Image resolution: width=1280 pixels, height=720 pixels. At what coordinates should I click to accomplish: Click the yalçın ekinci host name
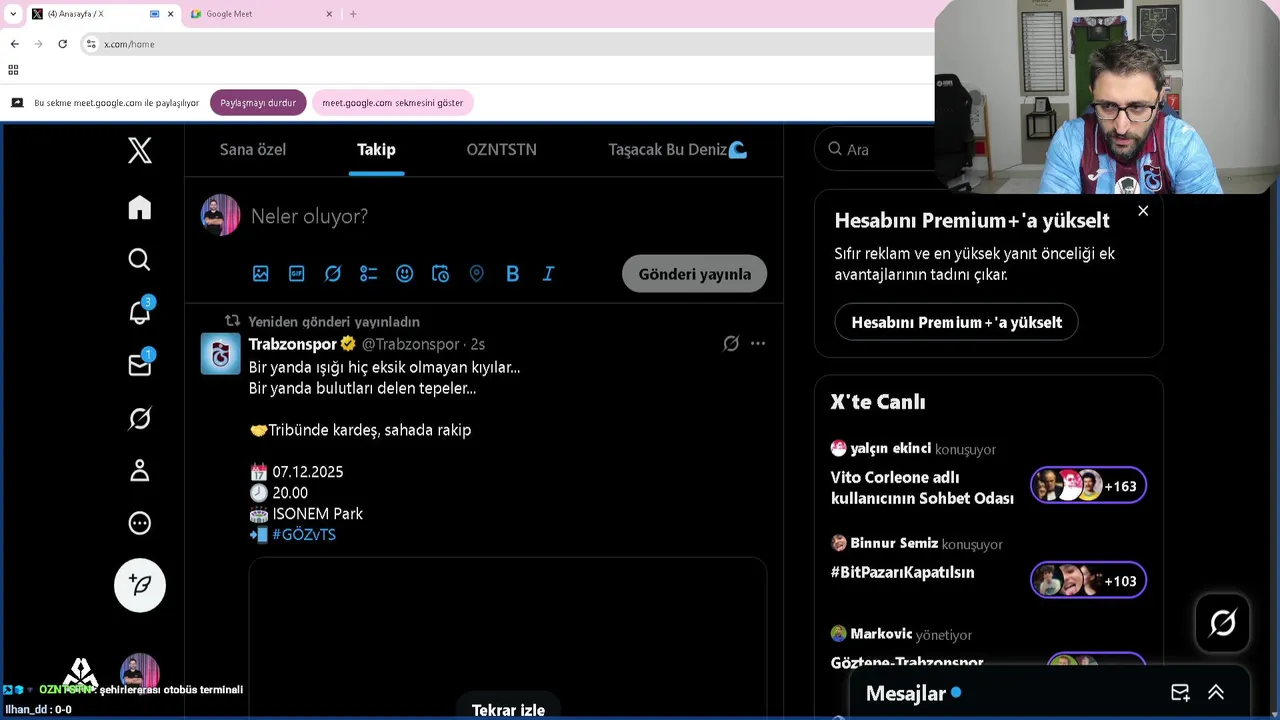tap(890, 449)
